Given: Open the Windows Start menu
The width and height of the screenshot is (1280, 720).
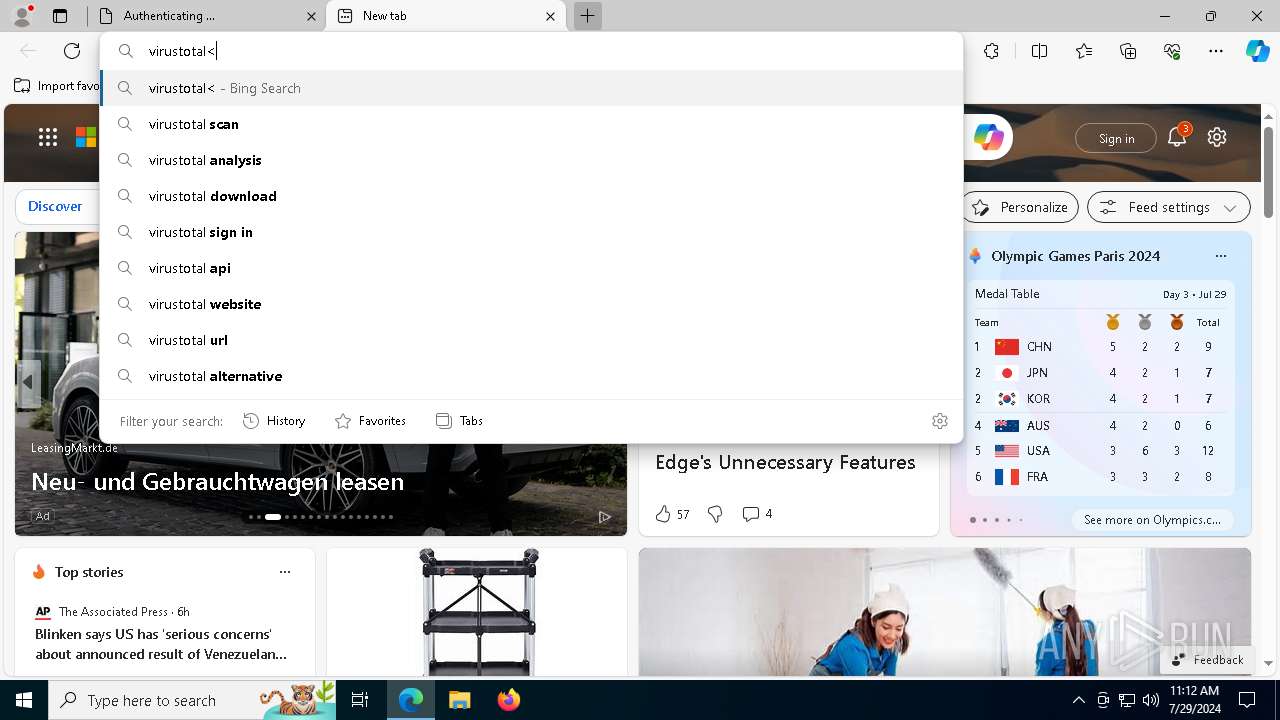Looking at the screenshot, I should (24, 700).
